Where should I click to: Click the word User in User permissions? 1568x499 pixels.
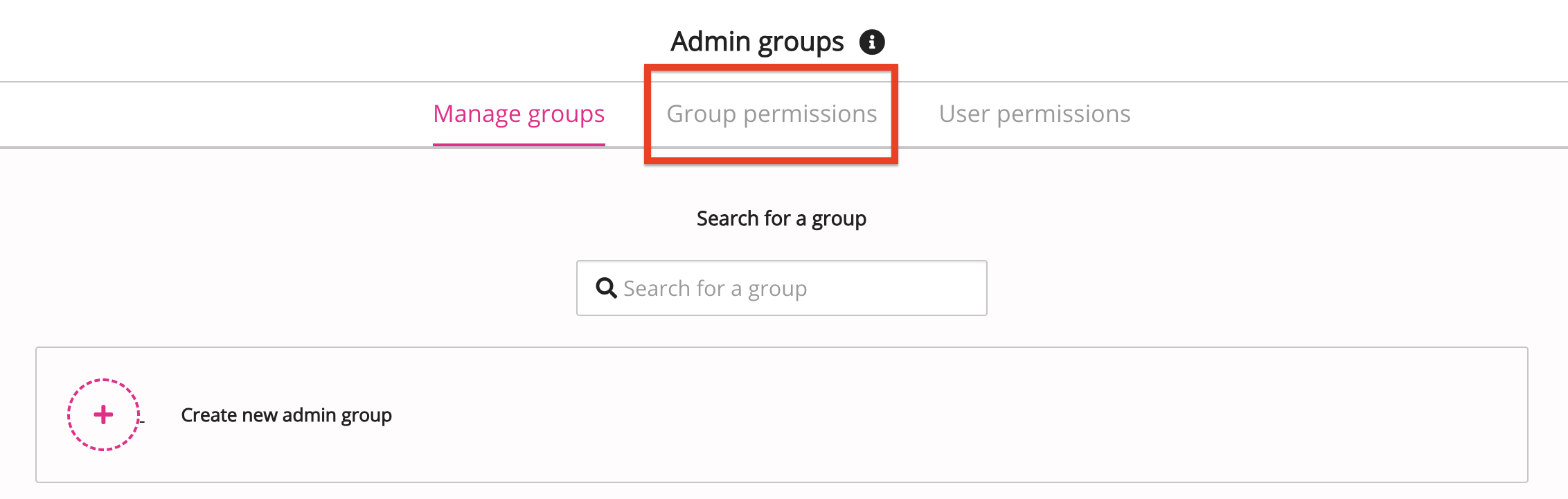click(x=963, y=114)
